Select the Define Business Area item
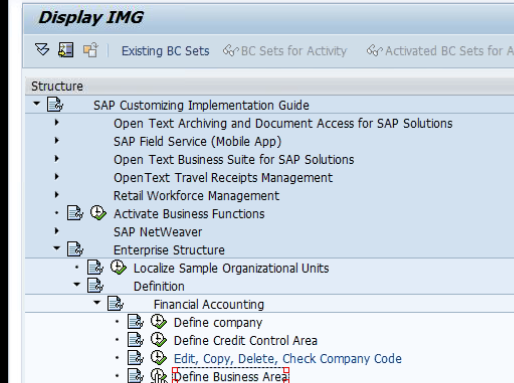This screenshot has height=383, width=514. [x=230, y=377]
